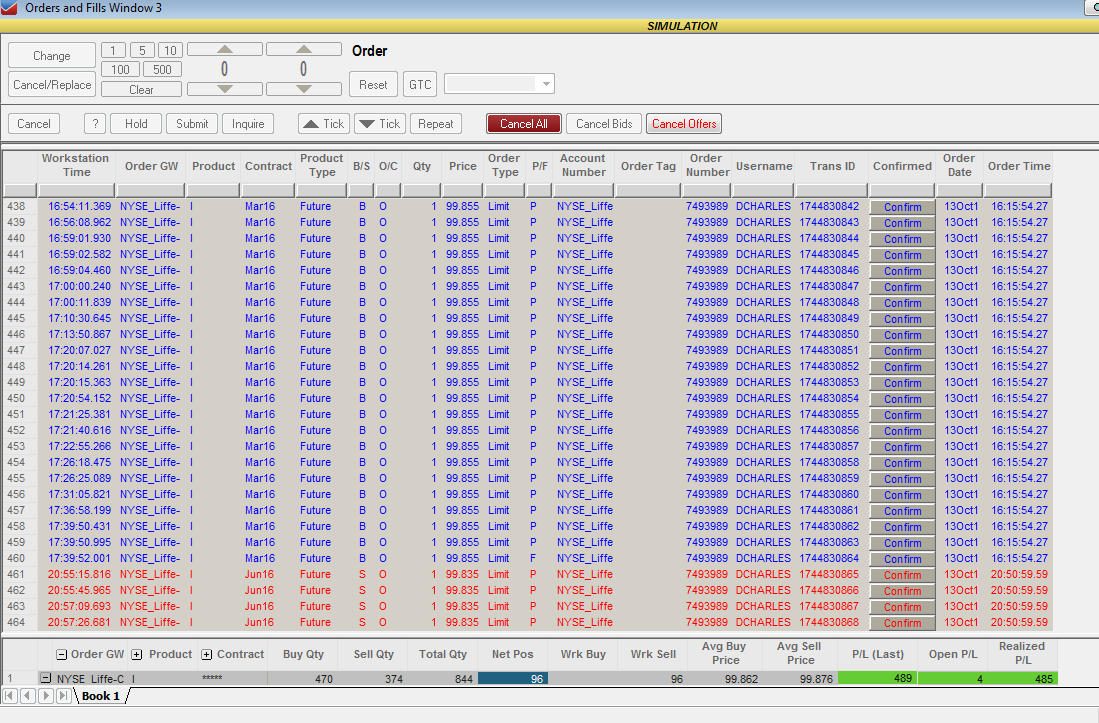Click filter field under Contract column

(268, 191)
